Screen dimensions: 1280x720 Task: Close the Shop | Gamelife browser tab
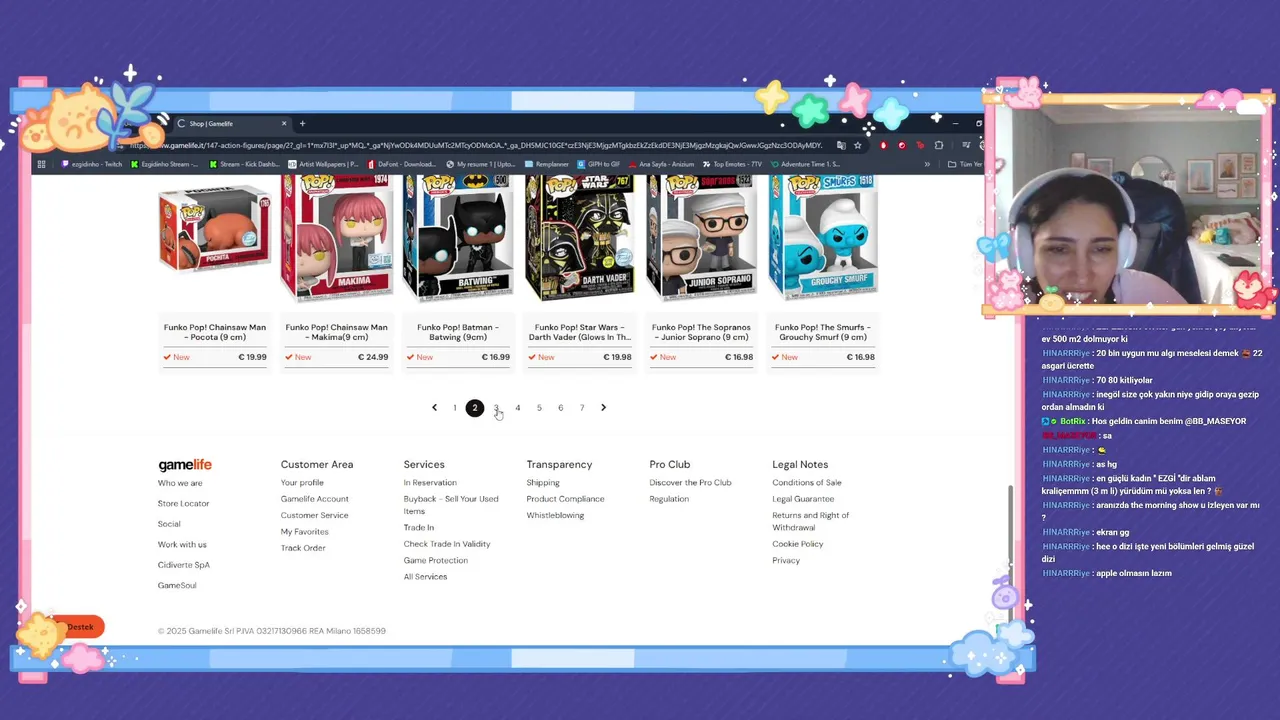[x=284, y=124]
